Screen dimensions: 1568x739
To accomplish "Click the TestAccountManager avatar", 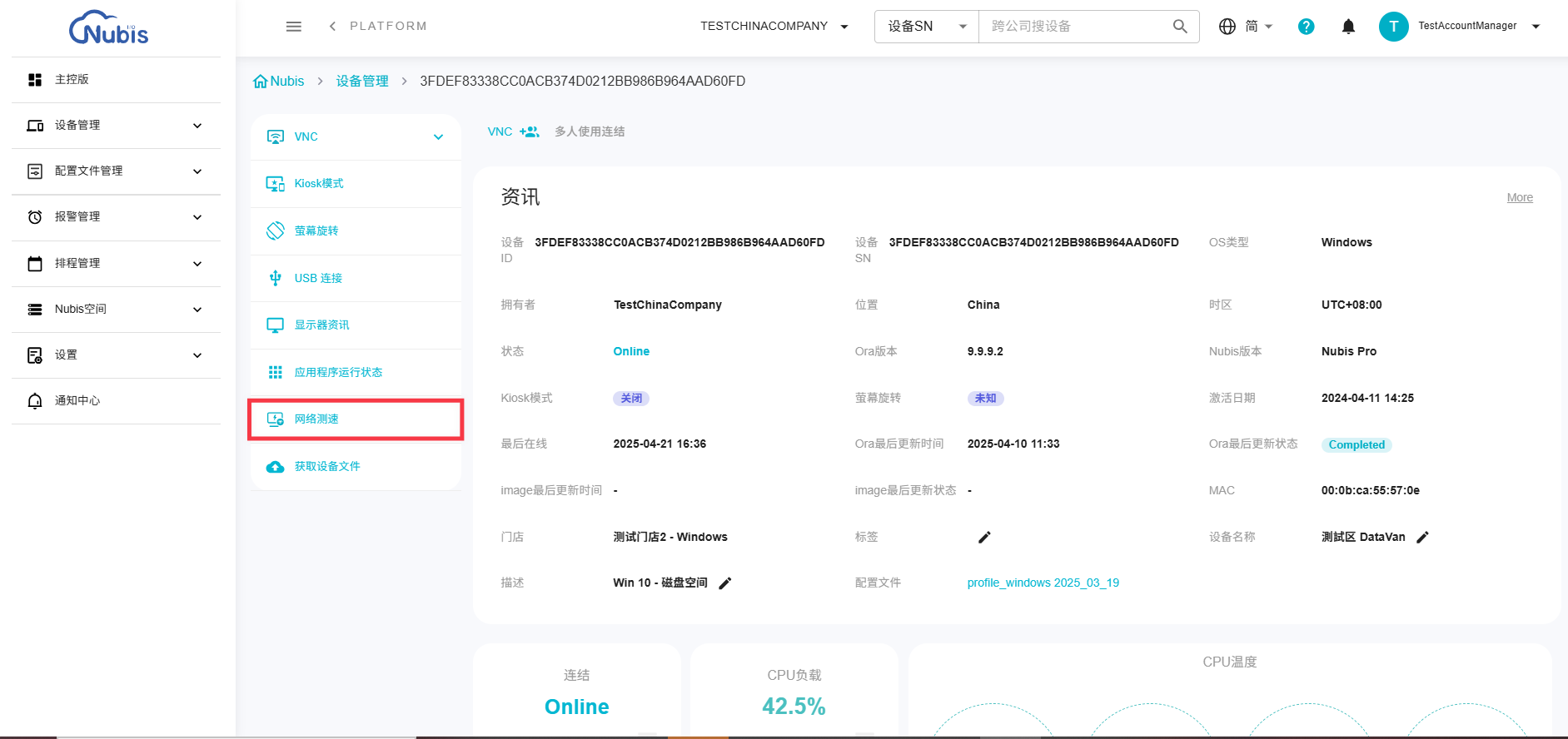I will coord(1394,27).
